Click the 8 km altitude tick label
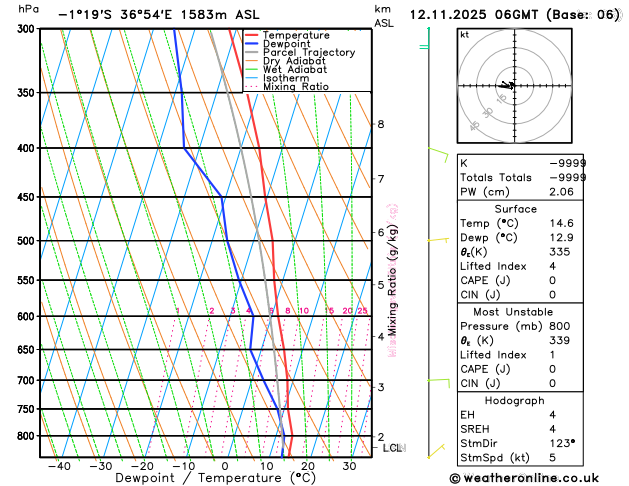The height and width of the screenshot is (486, 629). pyautogui.click(x=381, y=124)
